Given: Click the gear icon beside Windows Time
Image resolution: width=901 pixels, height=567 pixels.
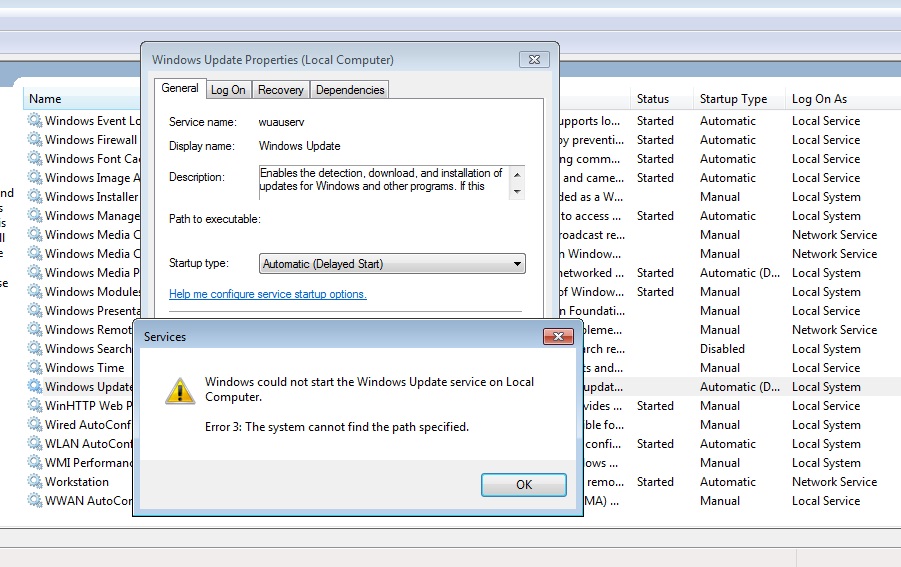Looking at the screenshot, I should (x=35, y=367).
